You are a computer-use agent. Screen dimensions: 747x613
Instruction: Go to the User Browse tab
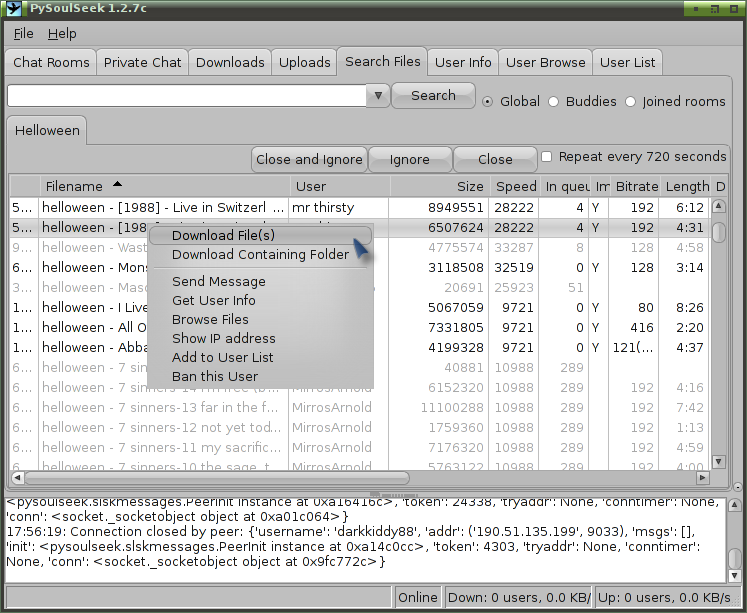pos(545,62)
